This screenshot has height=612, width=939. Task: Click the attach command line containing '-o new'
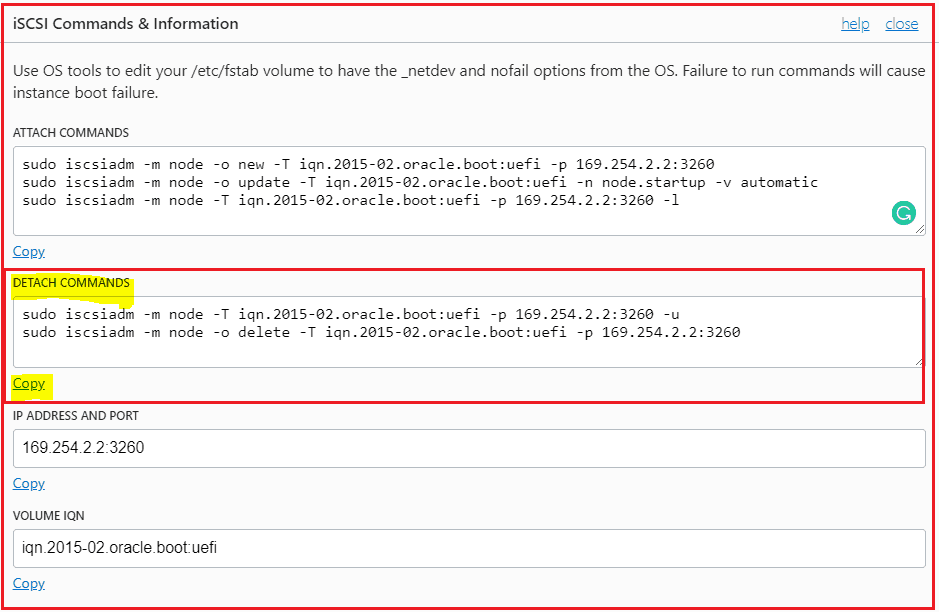[368, 164]
